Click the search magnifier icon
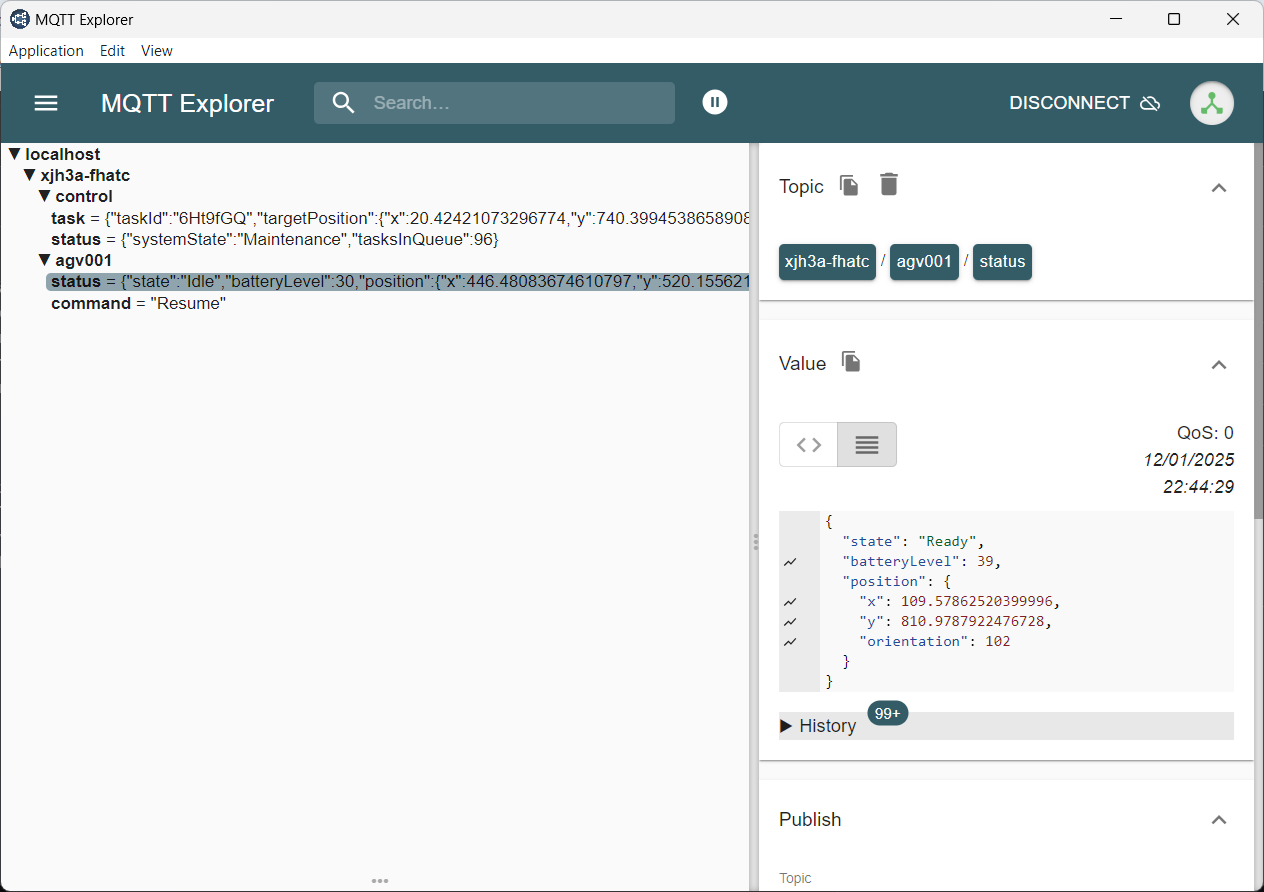Screen dimensions: 1264x892 pyautogui.click(x=343, y=103)
